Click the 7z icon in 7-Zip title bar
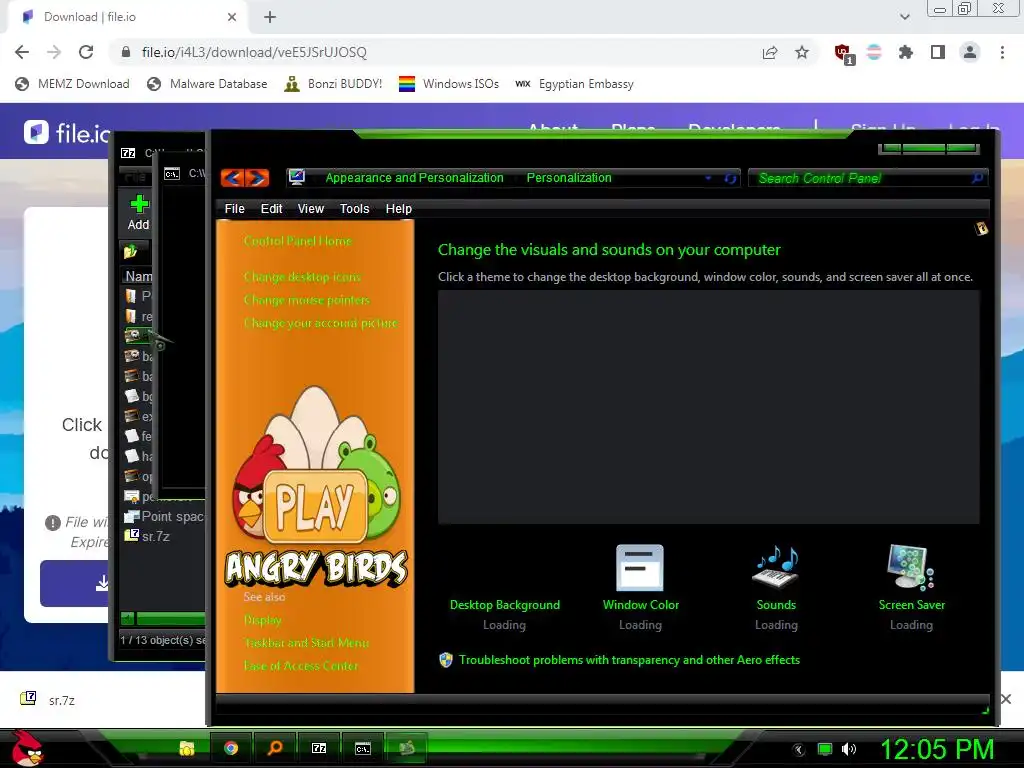Screen dimensions: 1024x768 tap(128, 153)
